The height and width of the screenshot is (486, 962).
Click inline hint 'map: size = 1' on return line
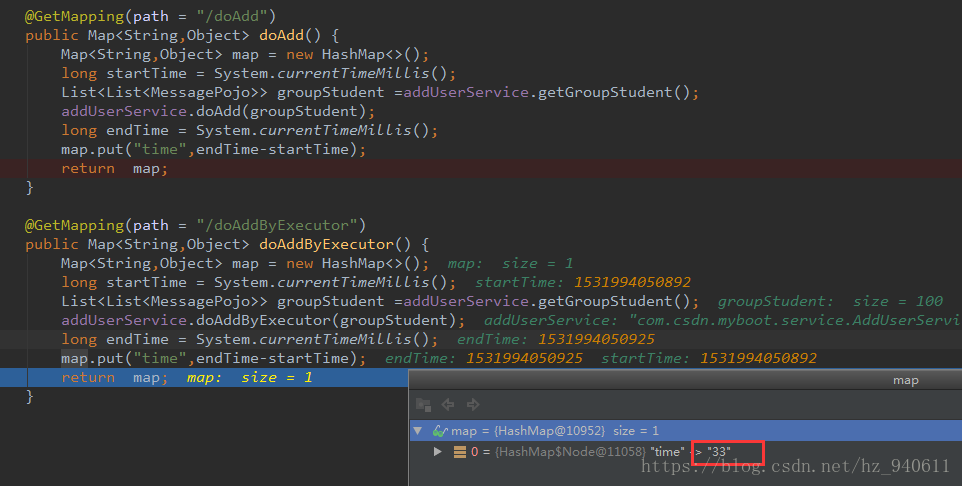click(250, 377)
